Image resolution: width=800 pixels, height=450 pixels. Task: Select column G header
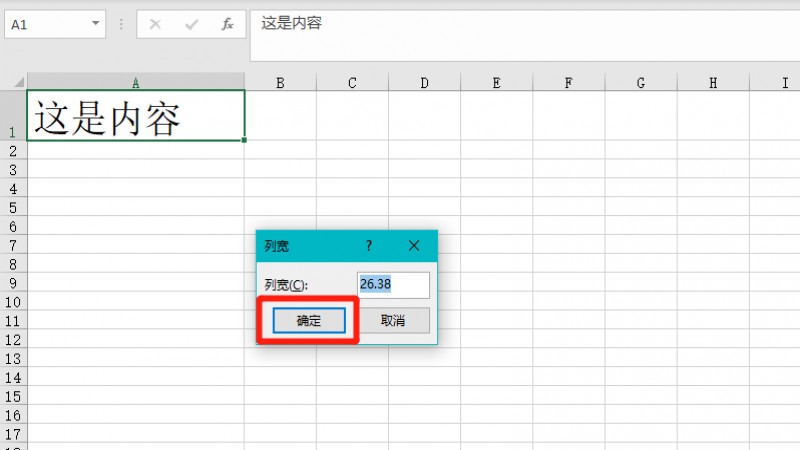tap(641, 82)
